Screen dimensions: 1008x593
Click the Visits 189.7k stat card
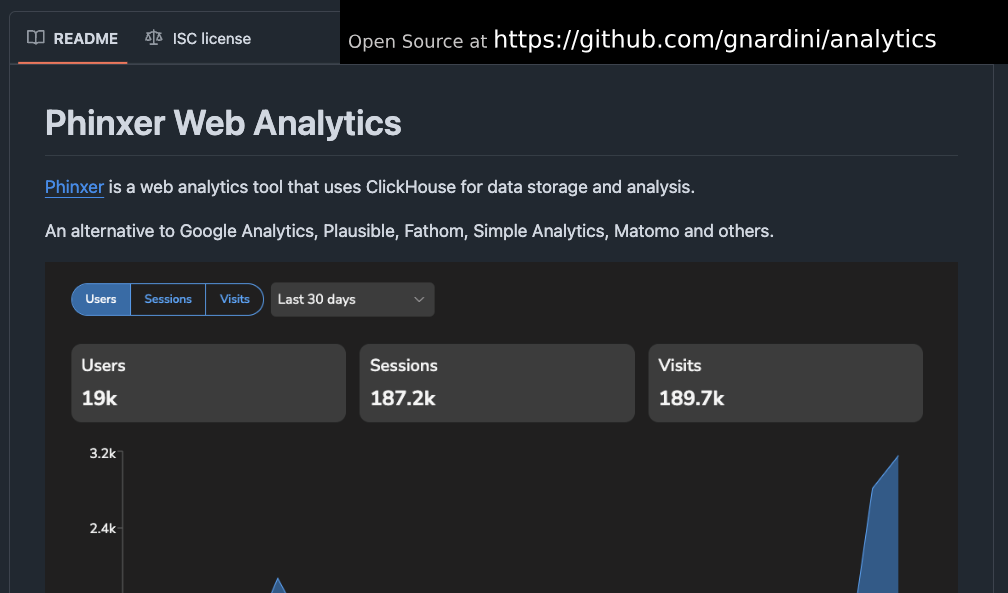tap(786, 383)
